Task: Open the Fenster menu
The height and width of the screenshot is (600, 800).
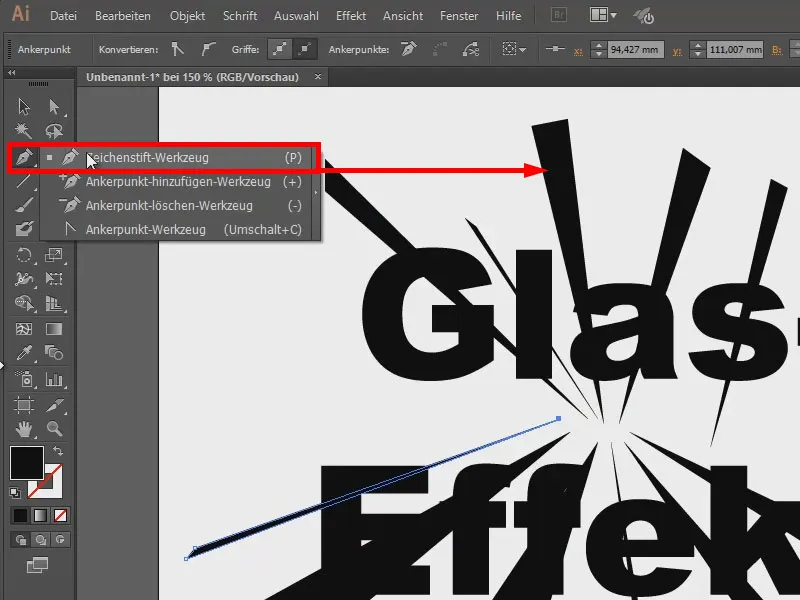Action: pyautogui.click(x=459, y=16)
